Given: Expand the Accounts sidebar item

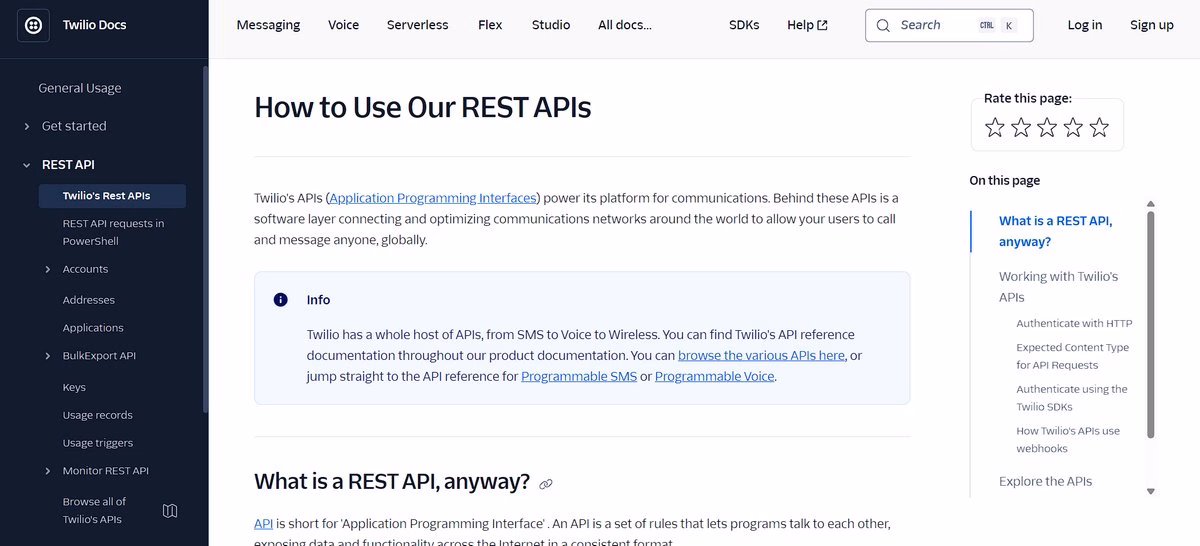Looking at the screenshot, I should 48,269.
